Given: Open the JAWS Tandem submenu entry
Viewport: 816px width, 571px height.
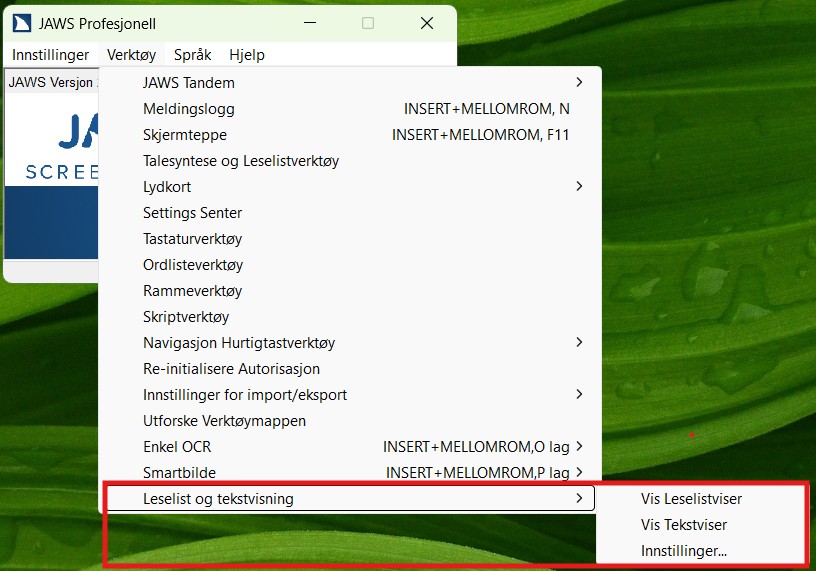Looking at the screenshot, I should pos(350,83).
